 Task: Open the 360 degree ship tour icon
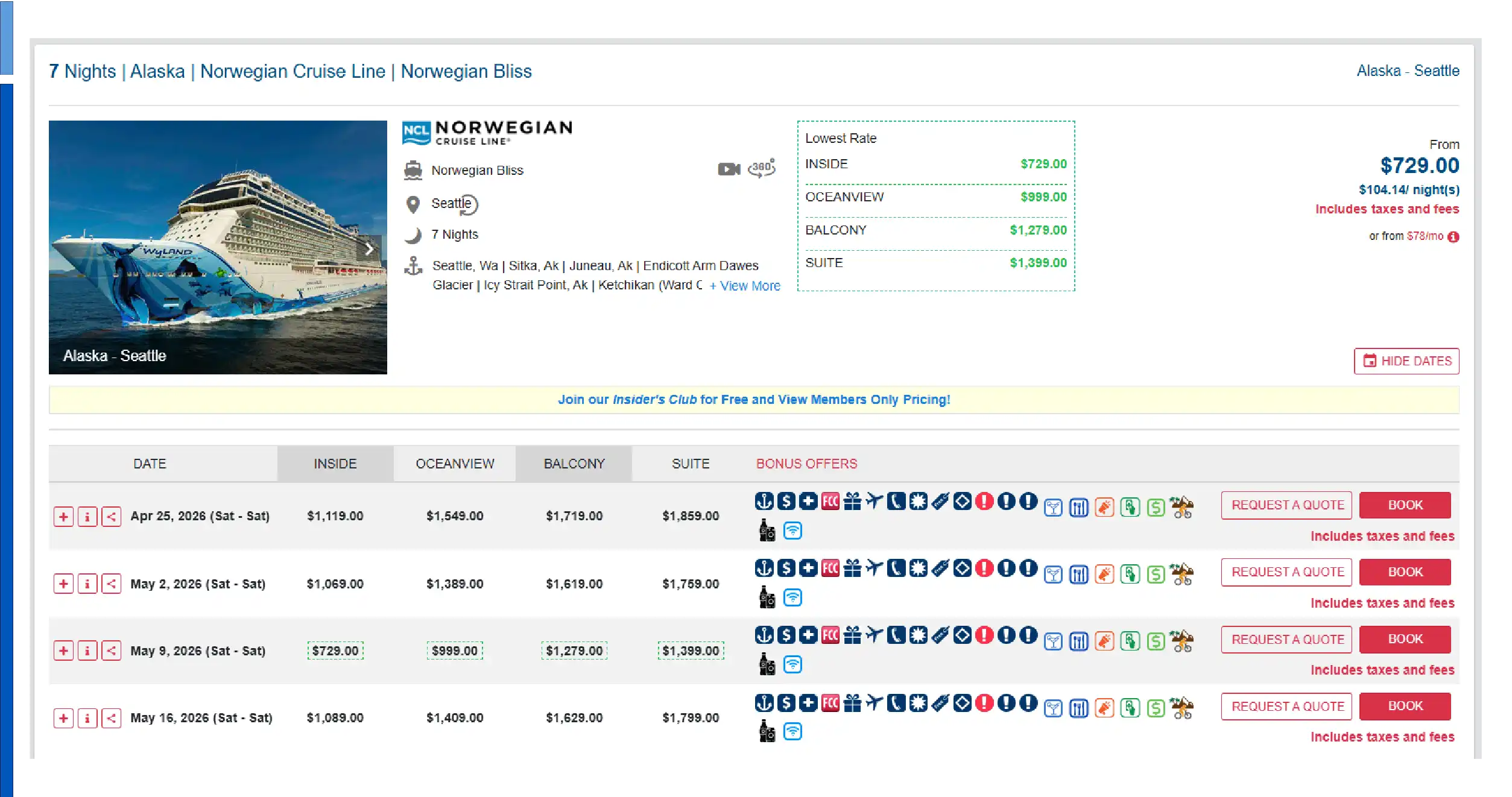coord(762,168)
